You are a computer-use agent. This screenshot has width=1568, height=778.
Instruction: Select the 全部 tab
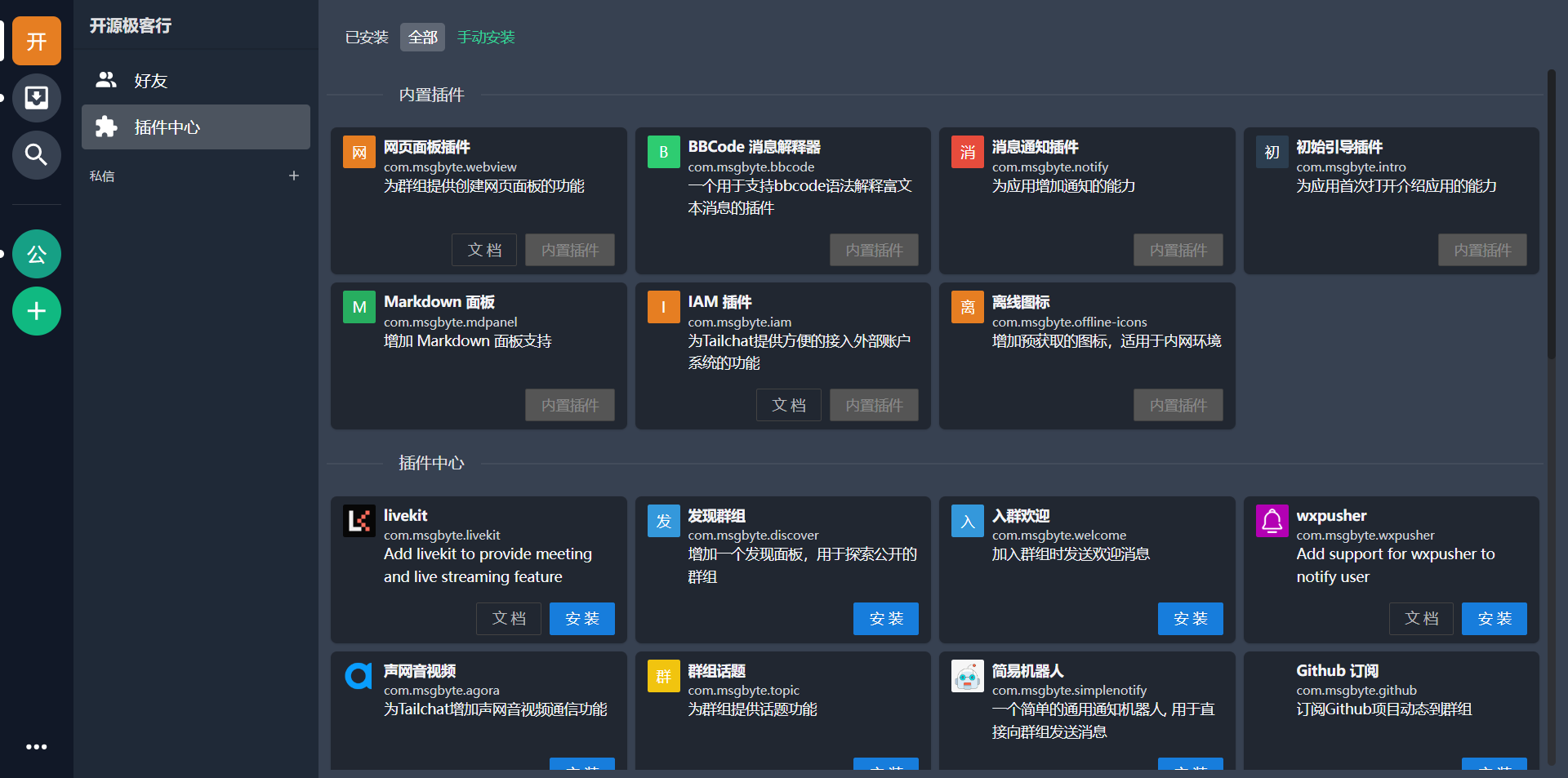[x=423, y=37]
